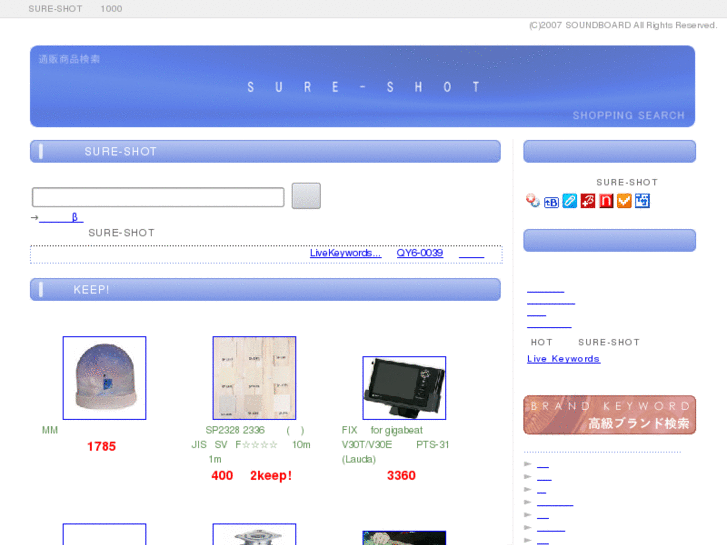Screen dimensions: 727x545
Task: Click '1000' text in top bar
Action: tap(111, 9)
